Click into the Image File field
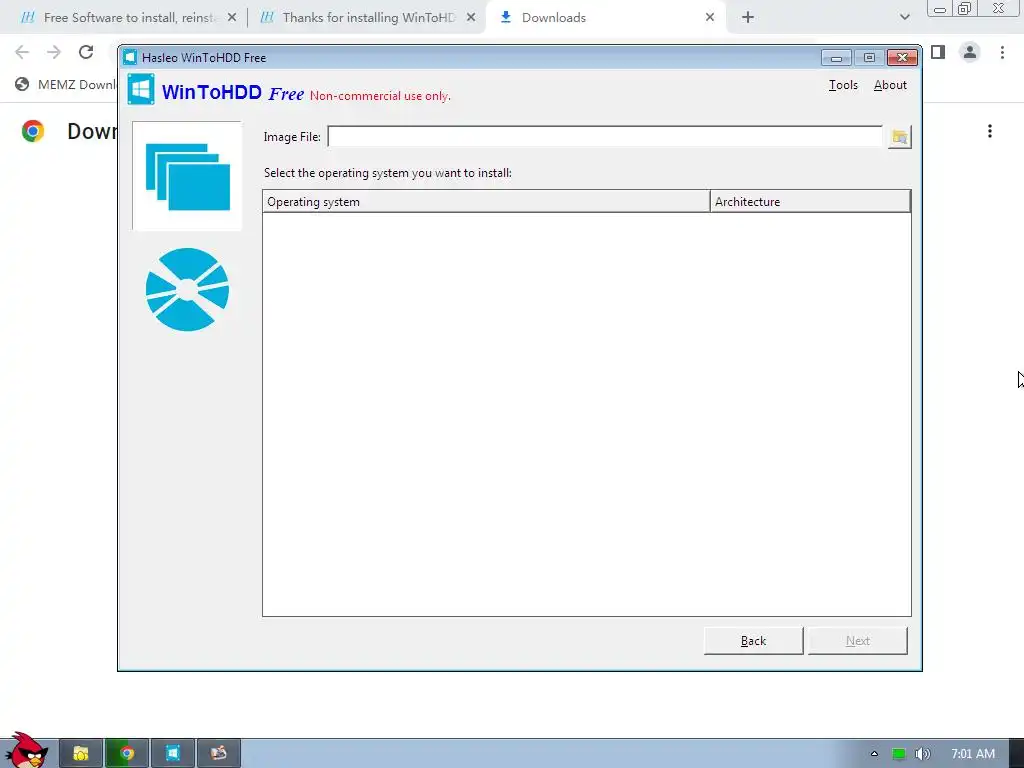 [605, 137]
